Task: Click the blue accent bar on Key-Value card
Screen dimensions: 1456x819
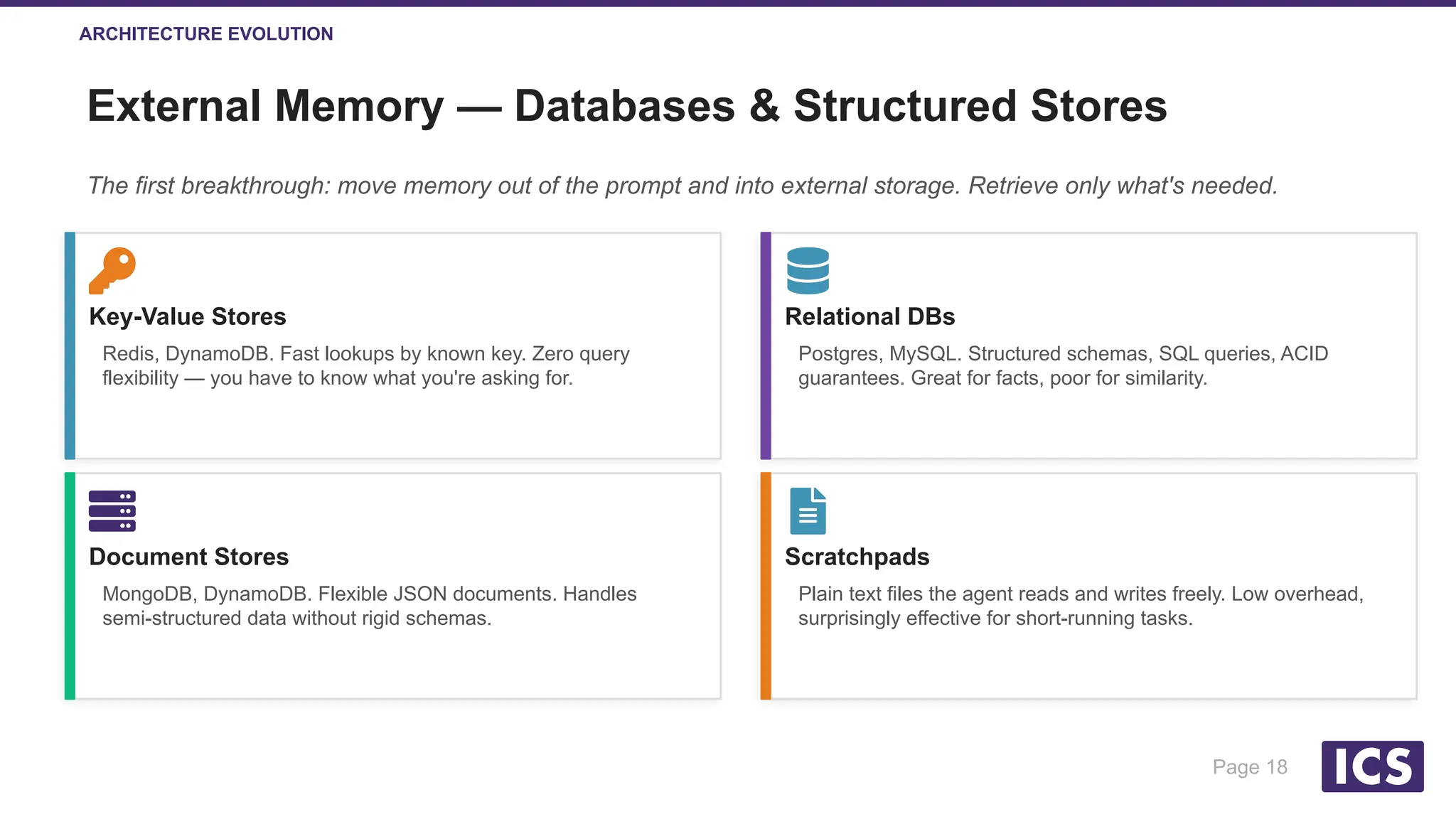Action: pos(70,346)
